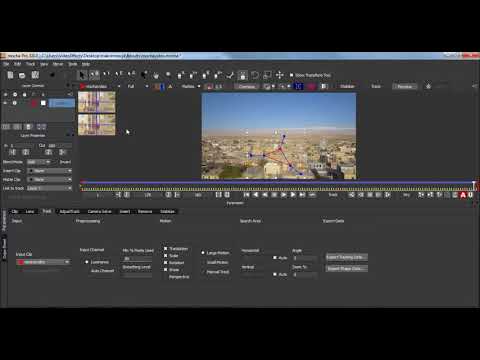This screenshot has width=480, height=360.
Task: Open the Full proxy scale dropdown
Action: 138,86
